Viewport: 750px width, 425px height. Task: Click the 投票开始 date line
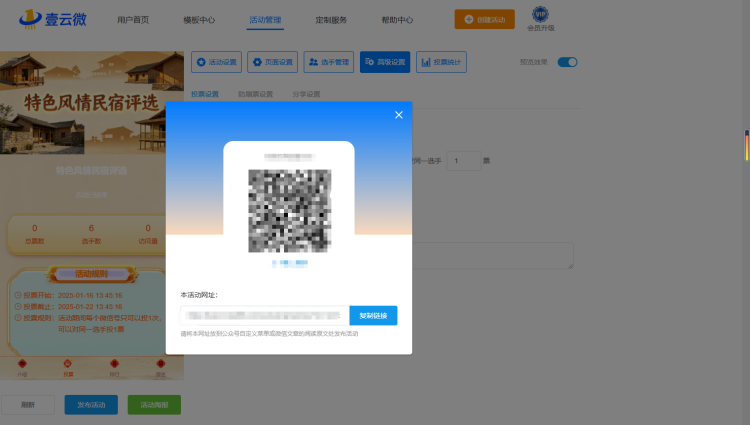68,295
